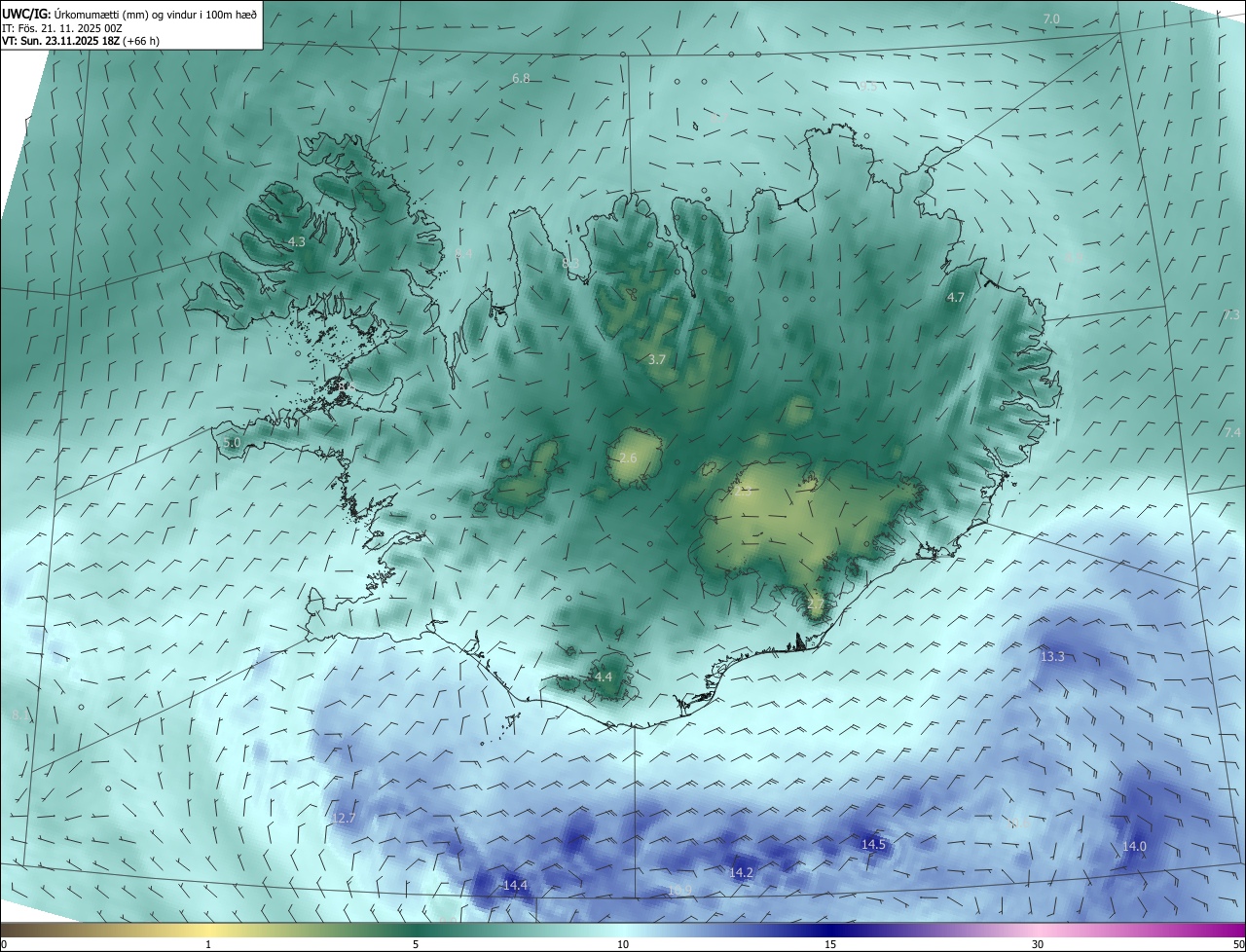The image size is (1246, 952).
Task: Select the initial time 'Fös. 21. 11. 2025 00Z'
Action: tap(61, 28)
